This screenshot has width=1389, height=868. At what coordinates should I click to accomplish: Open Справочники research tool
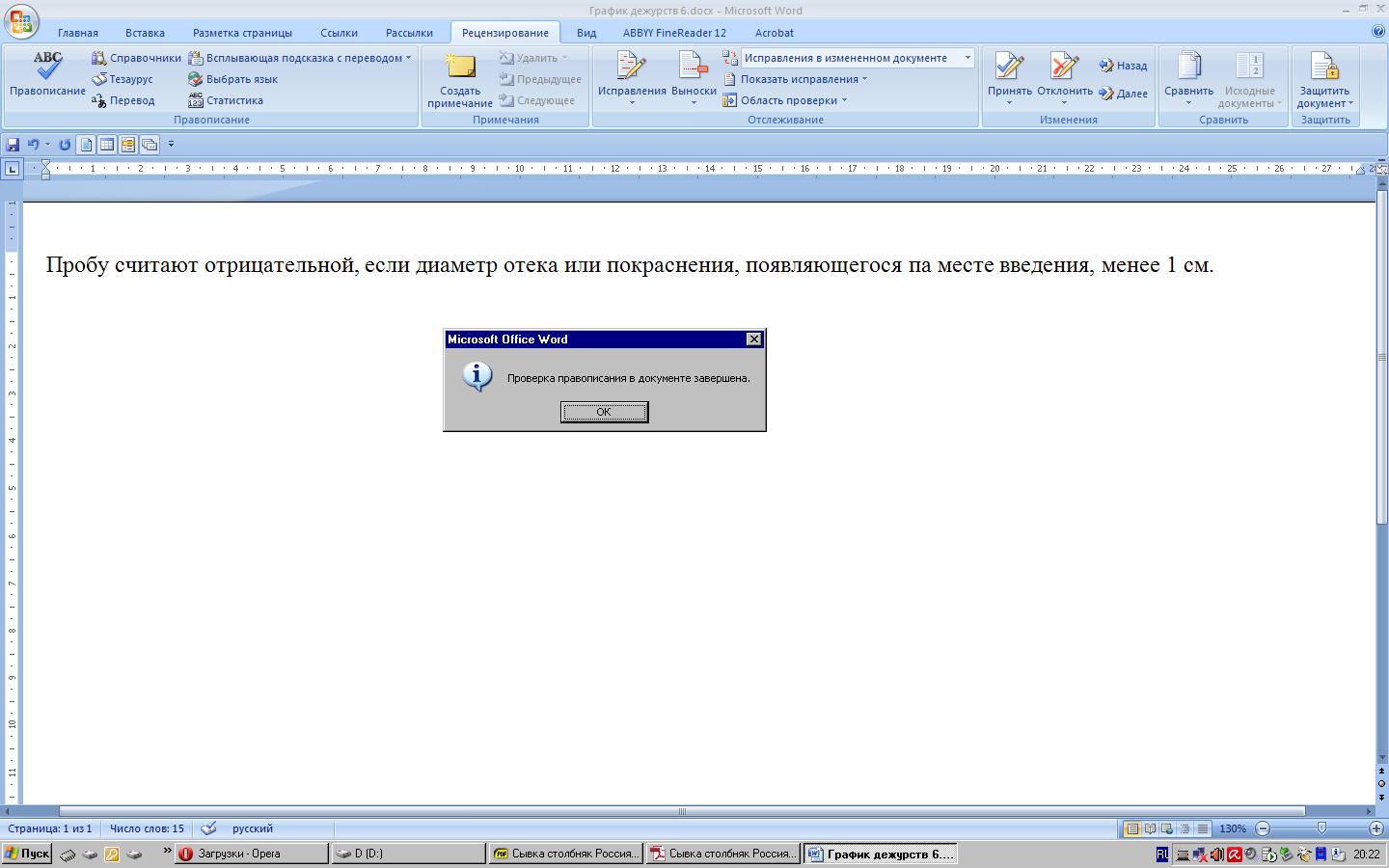pyautogui.click(x=136, y=58)
